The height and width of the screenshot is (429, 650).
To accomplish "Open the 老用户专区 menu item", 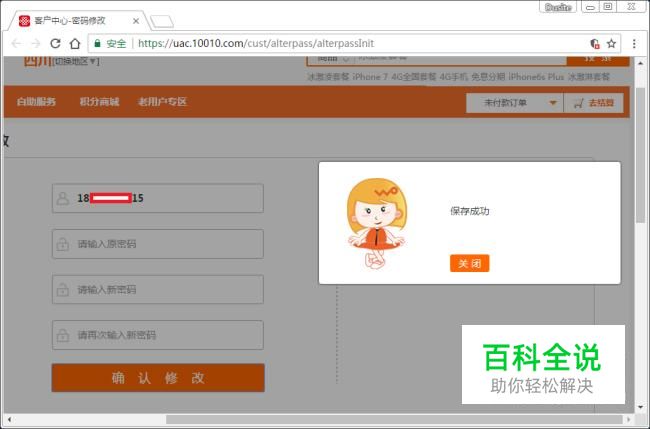I will [x=162, y=102].
